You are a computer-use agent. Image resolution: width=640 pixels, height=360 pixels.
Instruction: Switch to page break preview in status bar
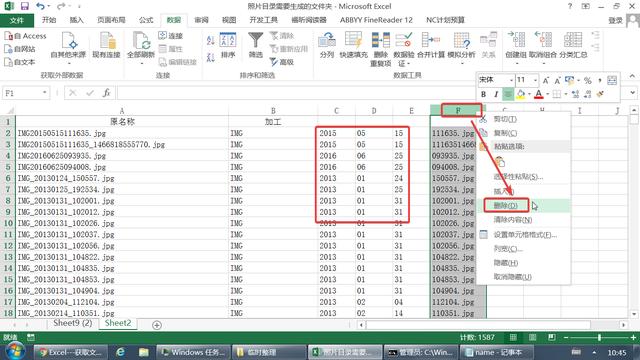551,337
